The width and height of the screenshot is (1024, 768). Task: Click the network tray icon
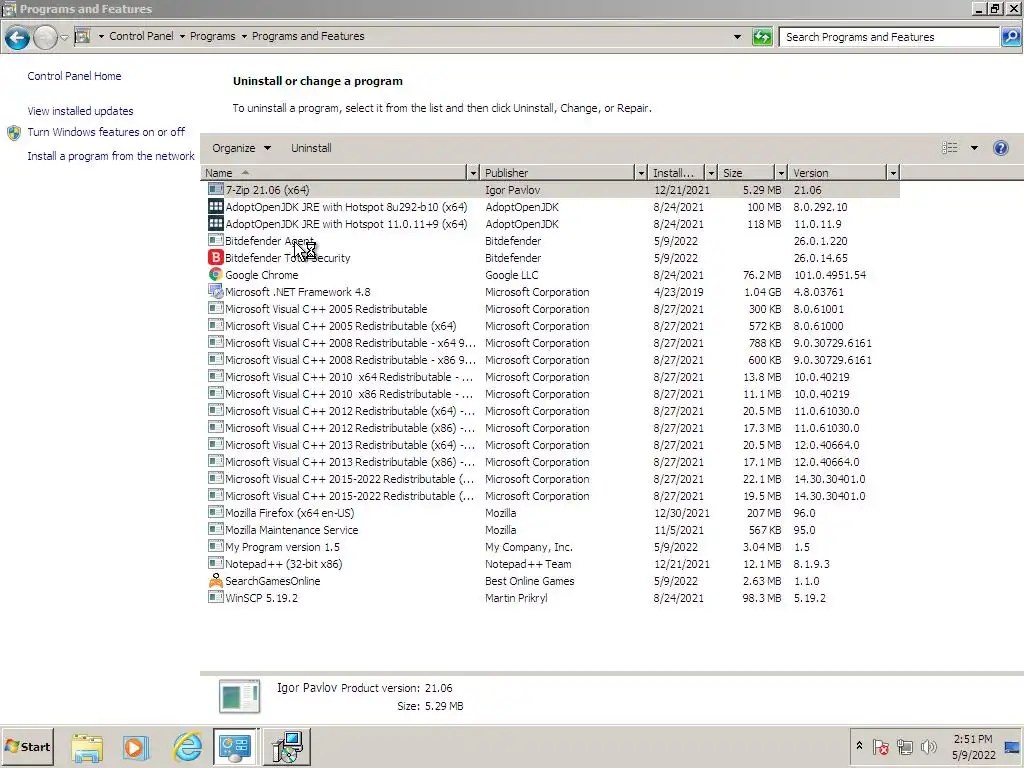pyautogui.click(x=904, y=746)
